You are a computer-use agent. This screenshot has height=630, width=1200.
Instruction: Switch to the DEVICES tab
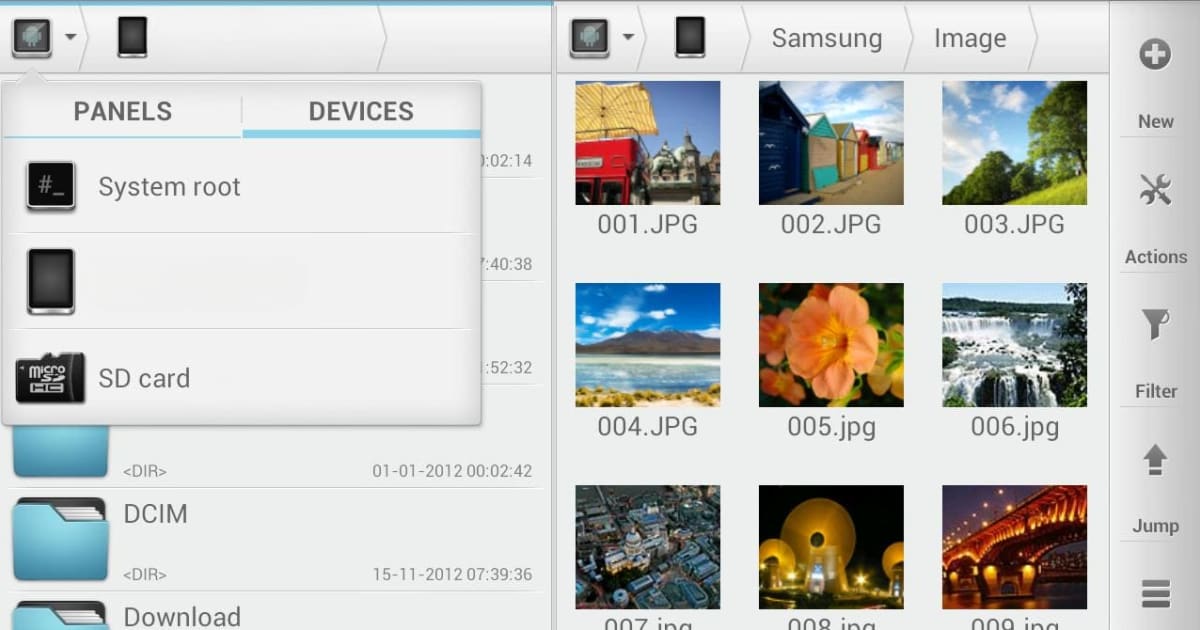tap(360, 111)
